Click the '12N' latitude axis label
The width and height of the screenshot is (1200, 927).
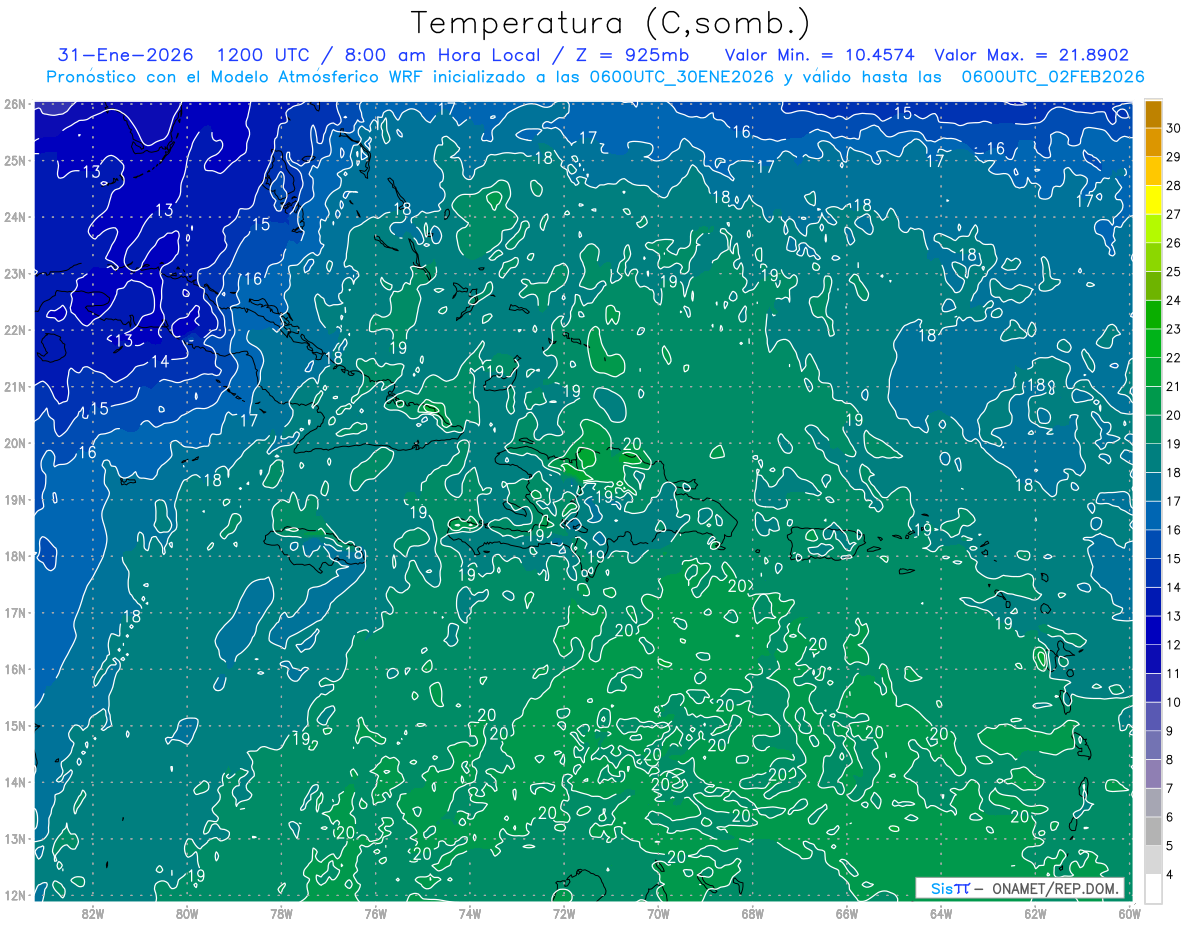point(14,894)
